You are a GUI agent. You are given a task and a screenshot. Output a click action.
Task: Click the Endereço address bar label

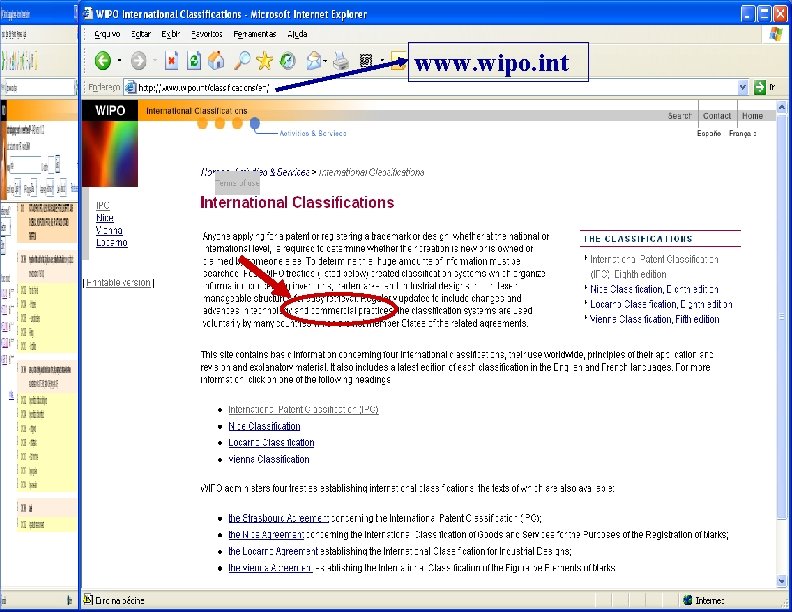coord(104,87)
